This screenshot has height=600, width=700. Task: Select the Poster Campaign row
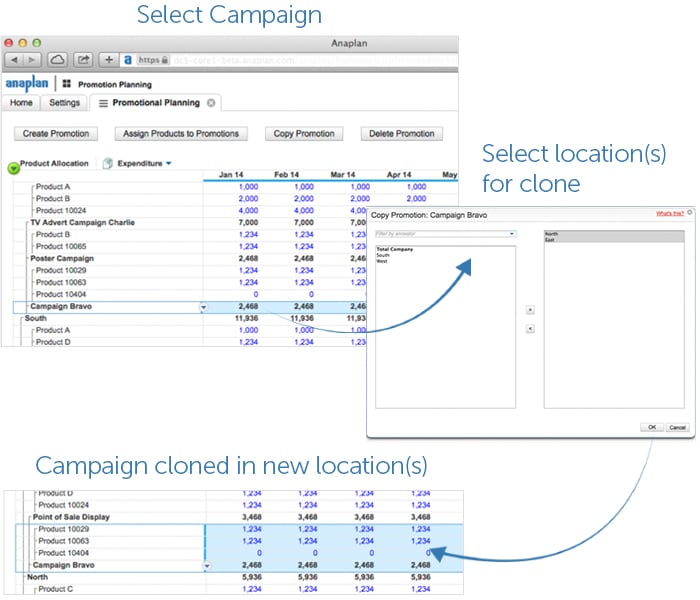62,258
